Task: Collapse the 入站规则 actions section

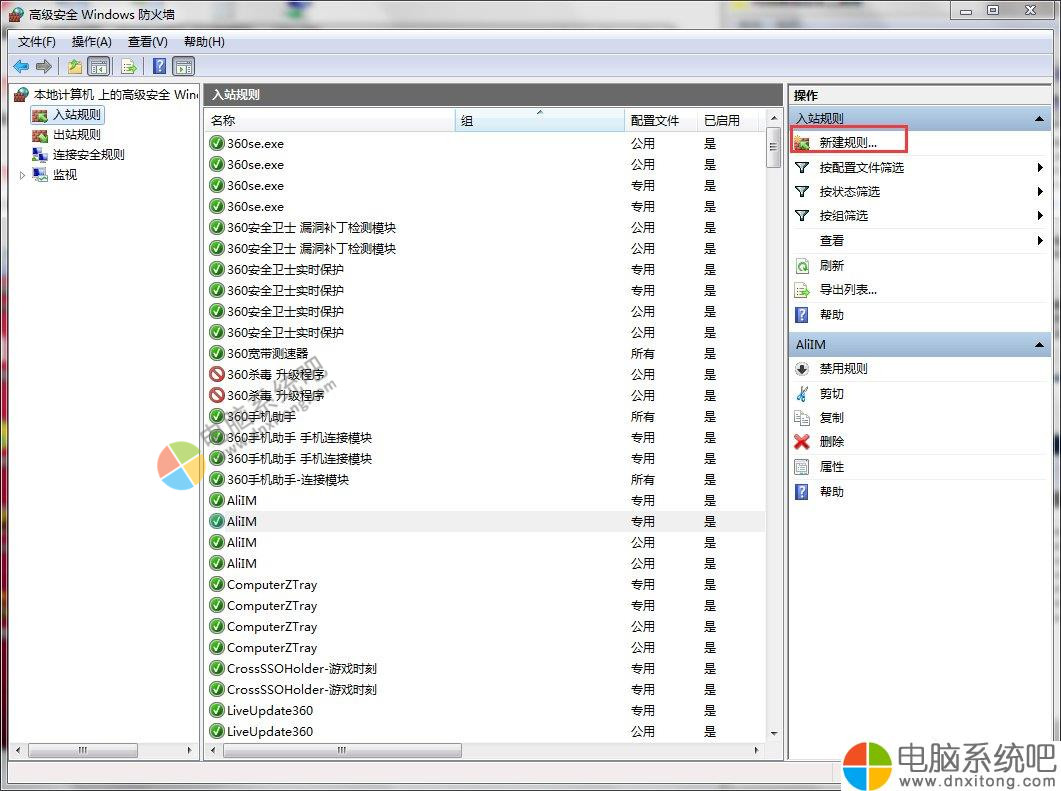Action: point(1039,119)
